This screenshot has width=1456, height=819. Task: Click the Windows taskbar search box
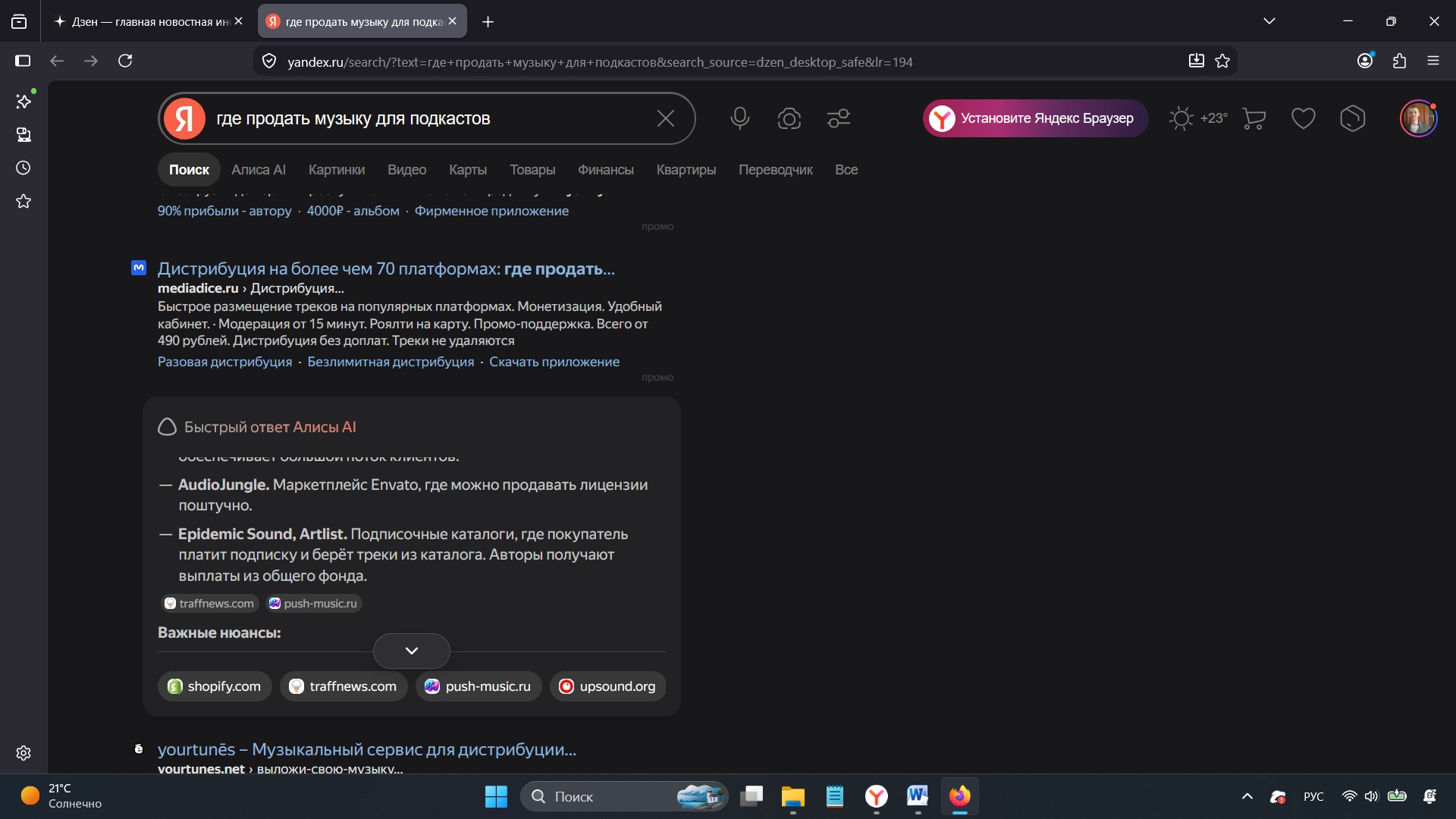624,796
